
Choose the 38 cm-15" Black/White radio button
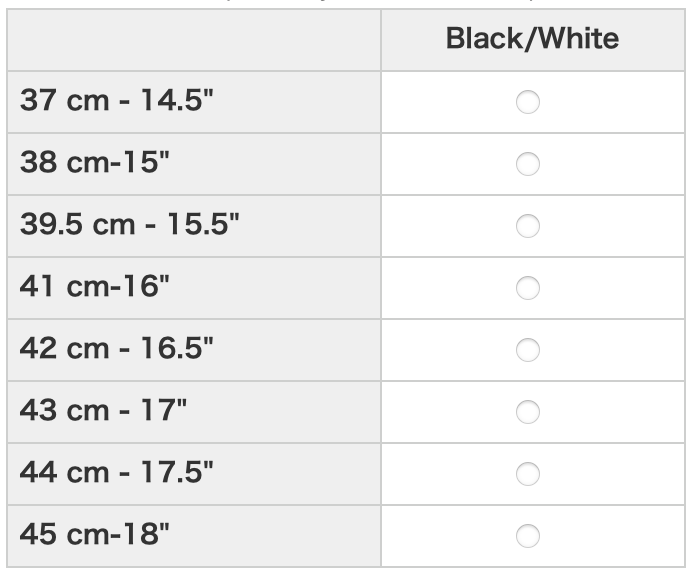point(528,164)
